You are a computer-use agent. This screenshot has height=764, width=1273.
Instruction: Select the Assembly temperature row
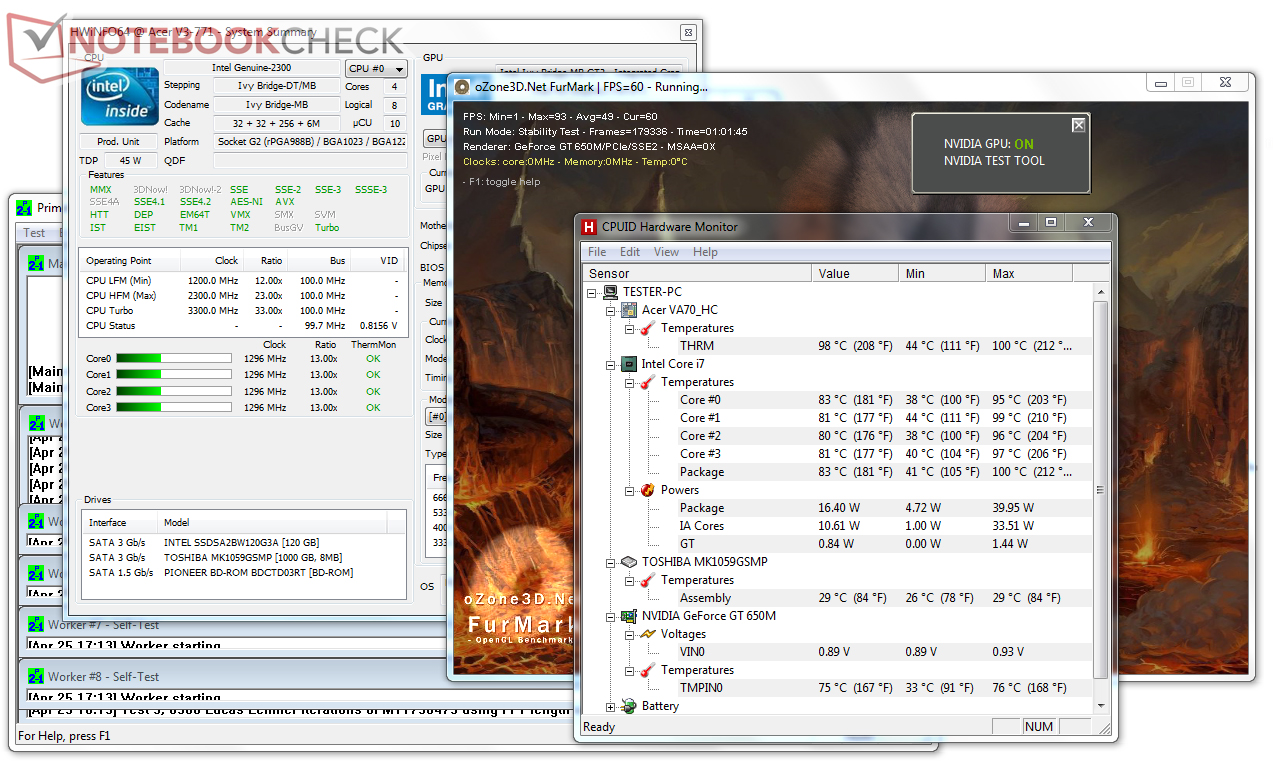tap(838, 598)
